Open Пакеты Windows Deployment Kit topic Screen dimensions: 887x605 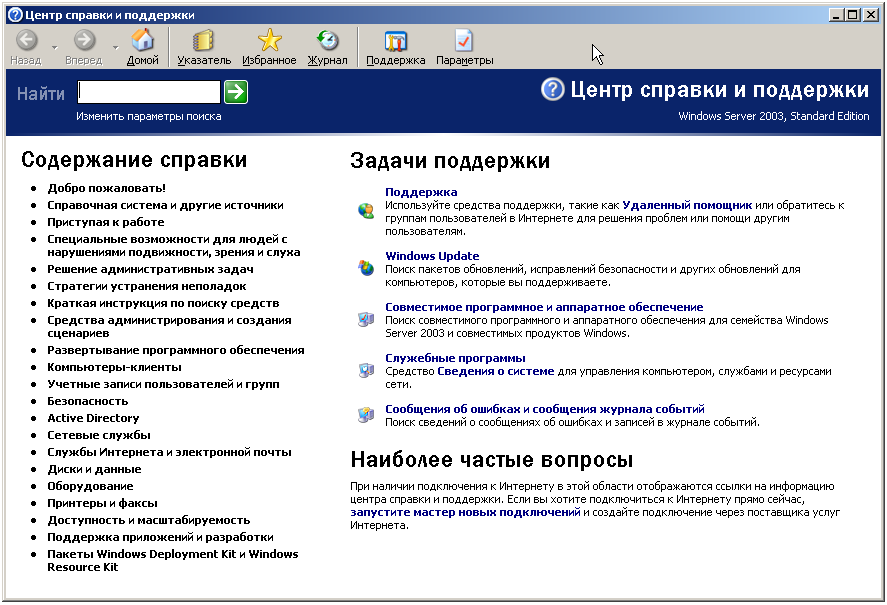coord(173,560)
